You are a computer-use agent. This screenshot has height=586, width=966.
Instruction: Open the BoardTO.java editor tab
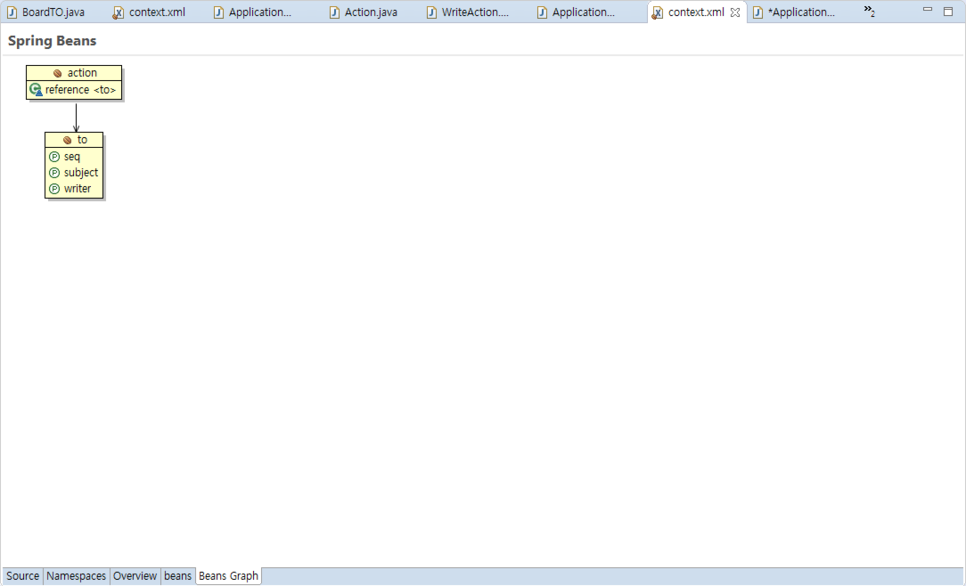(x=47, y=12)
